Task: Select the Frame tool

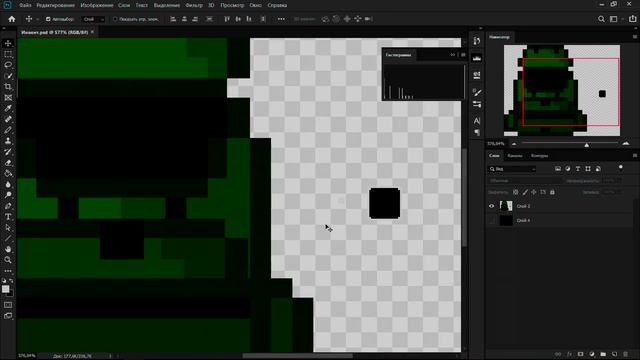Action: (8, 98)
